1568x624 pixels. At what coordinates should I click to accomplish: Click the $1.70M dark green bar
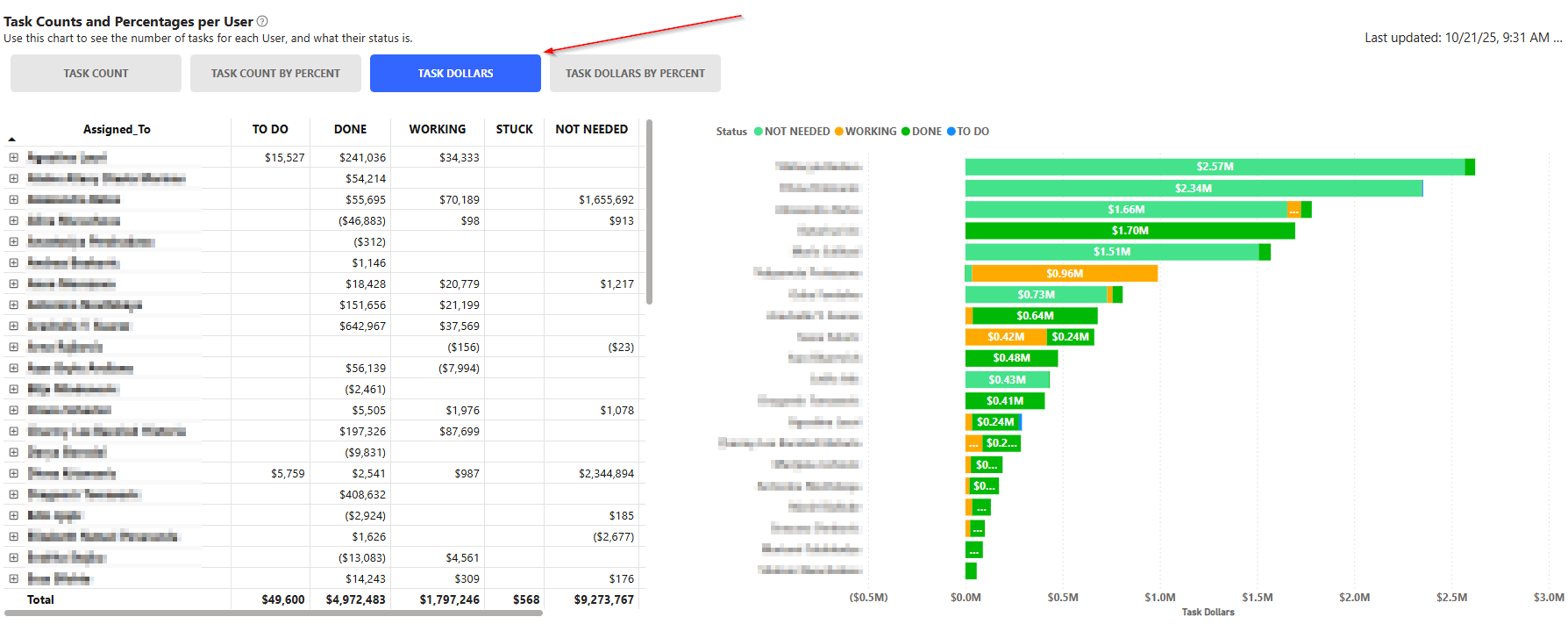point(1130,231)
